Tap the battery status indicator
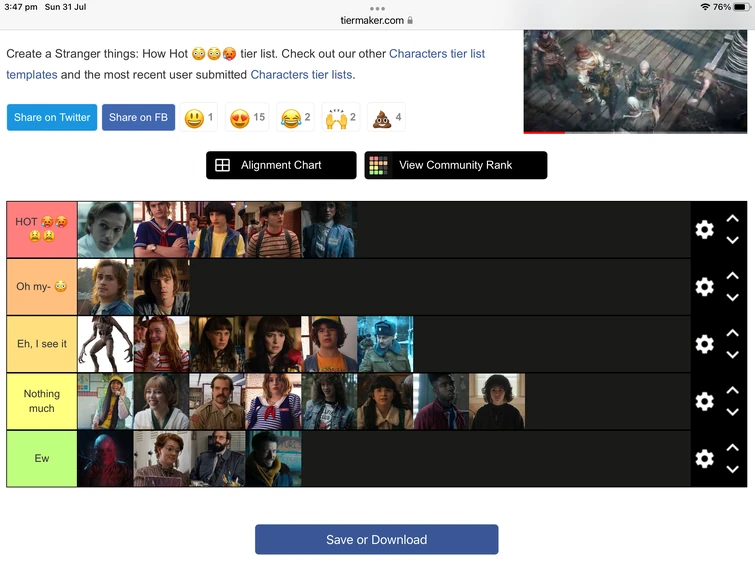Screen dimensions: 755x566 point(742,7)
